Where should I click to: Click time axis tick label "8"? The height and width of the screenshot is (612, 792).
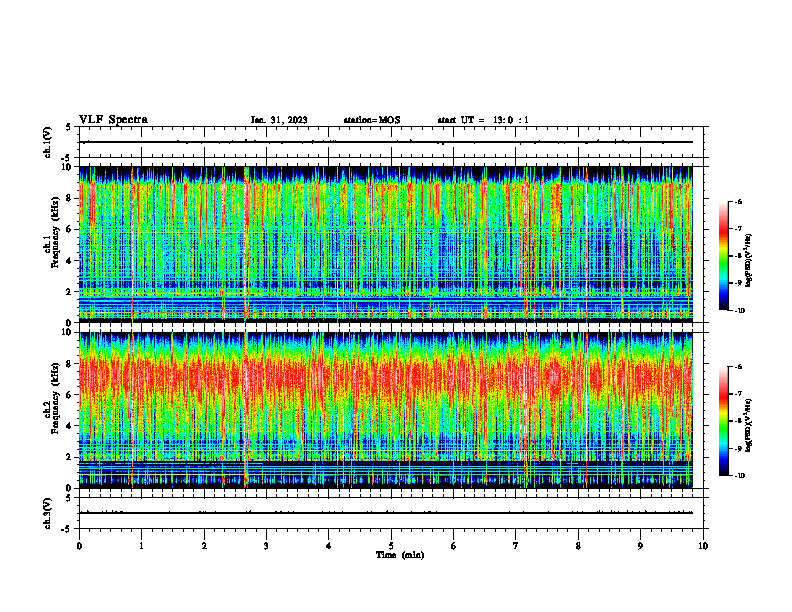click(578, 546)
